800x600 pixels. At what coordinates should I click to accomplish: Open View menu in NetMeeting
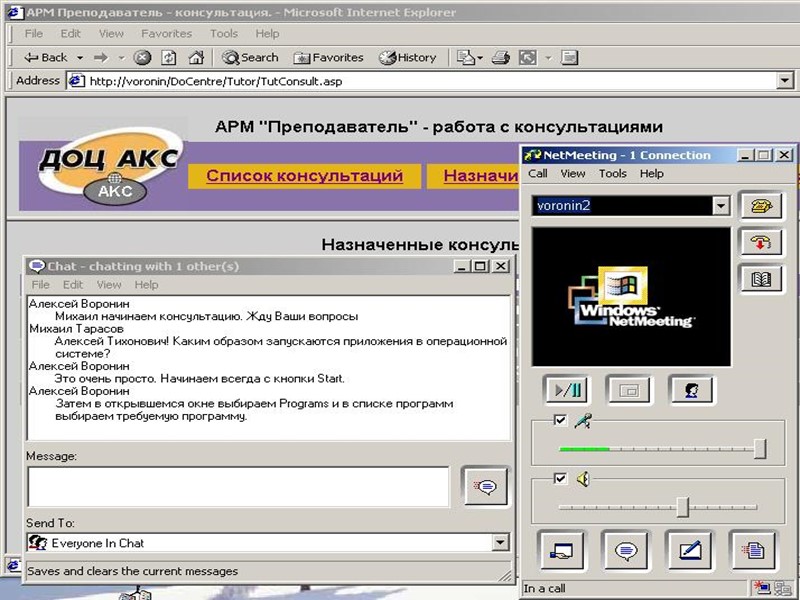coord(573,173)
